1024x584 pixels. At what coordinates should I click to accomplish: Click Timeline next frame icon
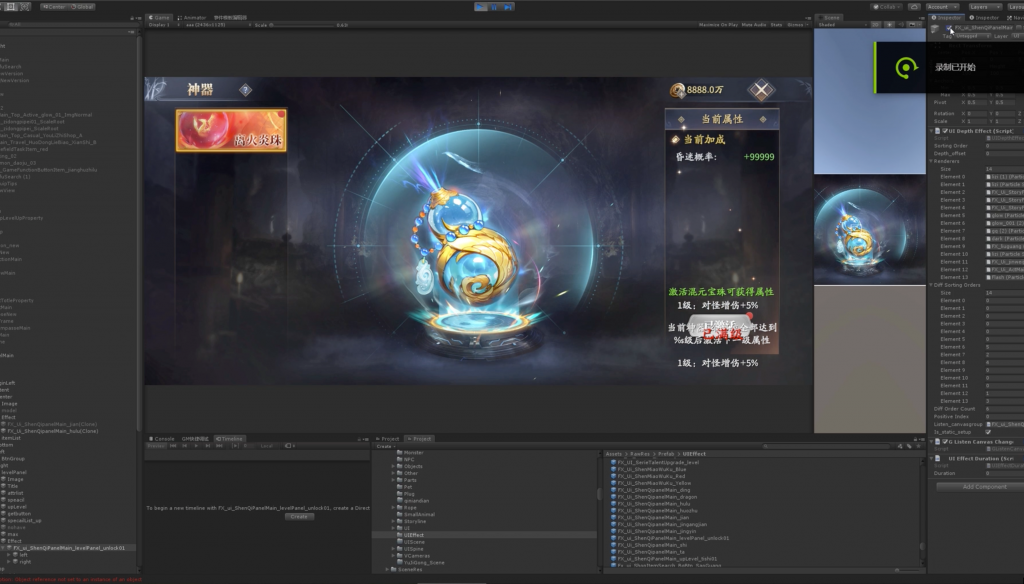click(x=208, y=446)
